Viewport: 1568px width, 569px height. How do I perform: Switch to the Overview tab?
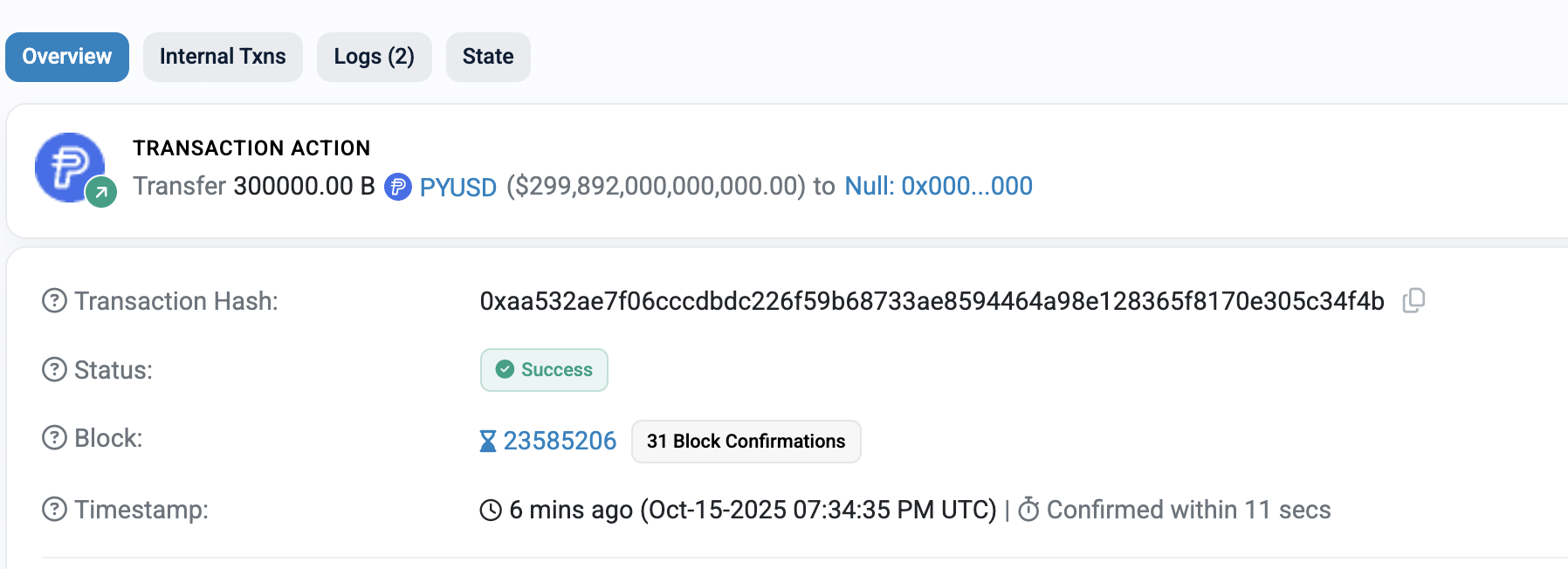pos(67,57)
